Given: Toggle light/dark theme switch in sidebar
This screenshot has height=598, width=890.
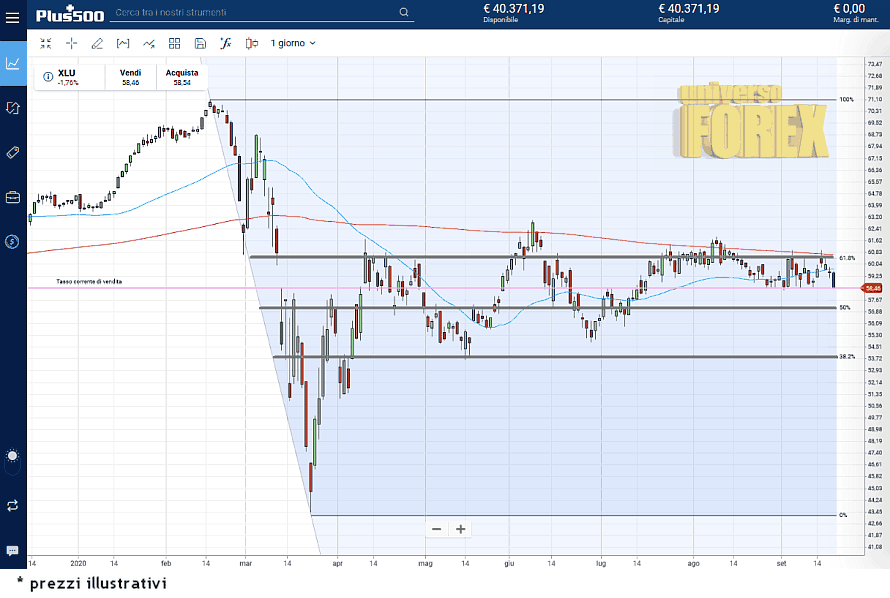Looking at the screenshot, I should pos(13,456).
